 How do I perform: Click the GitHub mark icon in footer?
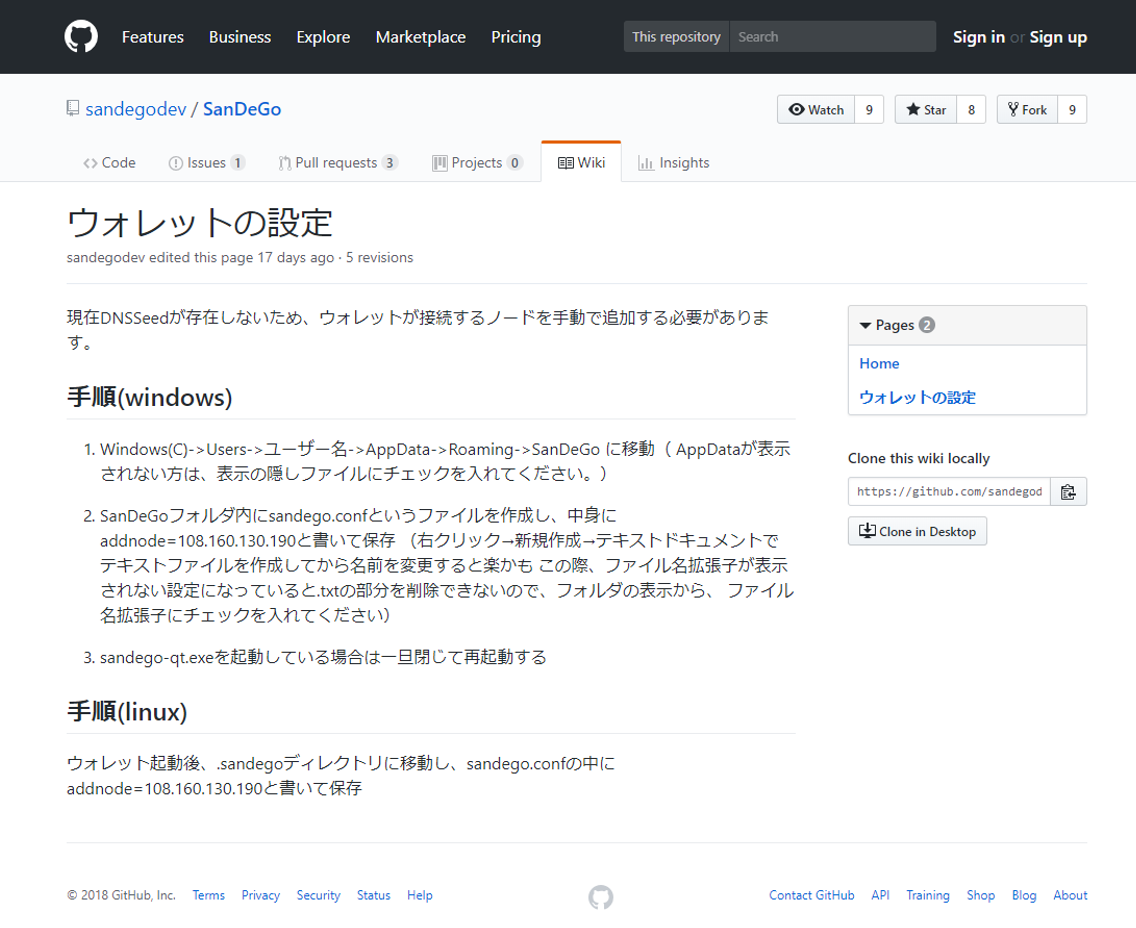click(x=600, y=897)
